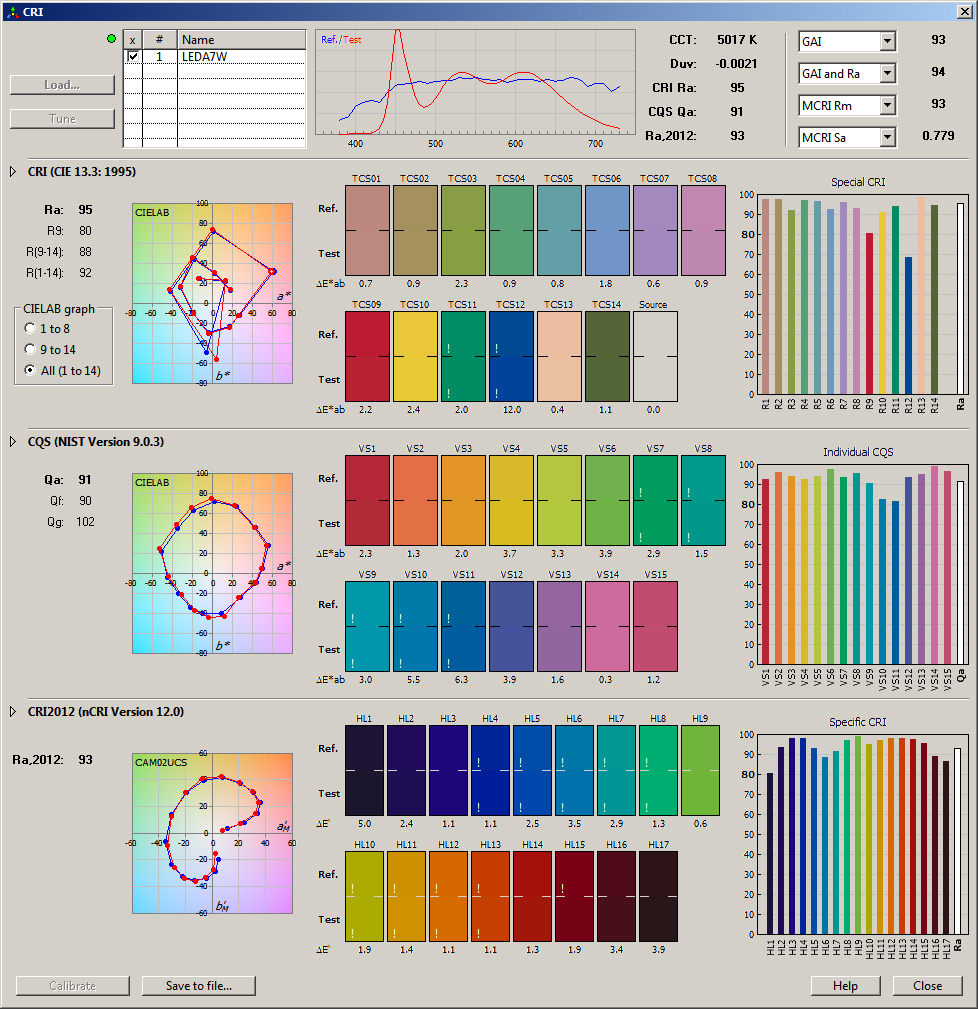Uncheck the LEDA7W row checkbox
The height and width of the screenshot is (1009, 978).
(133, 57)
